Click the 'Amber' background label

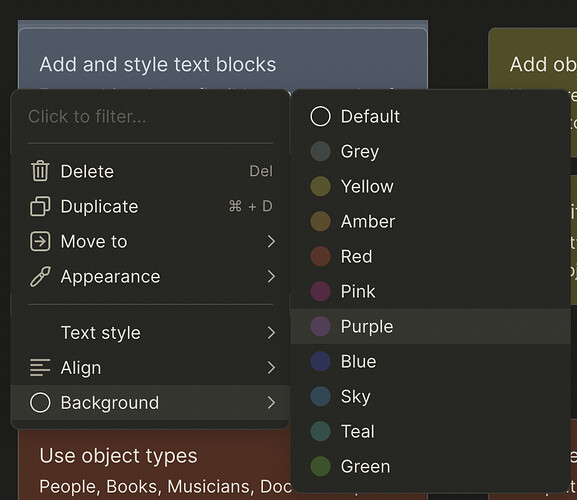tap(368, 221)
